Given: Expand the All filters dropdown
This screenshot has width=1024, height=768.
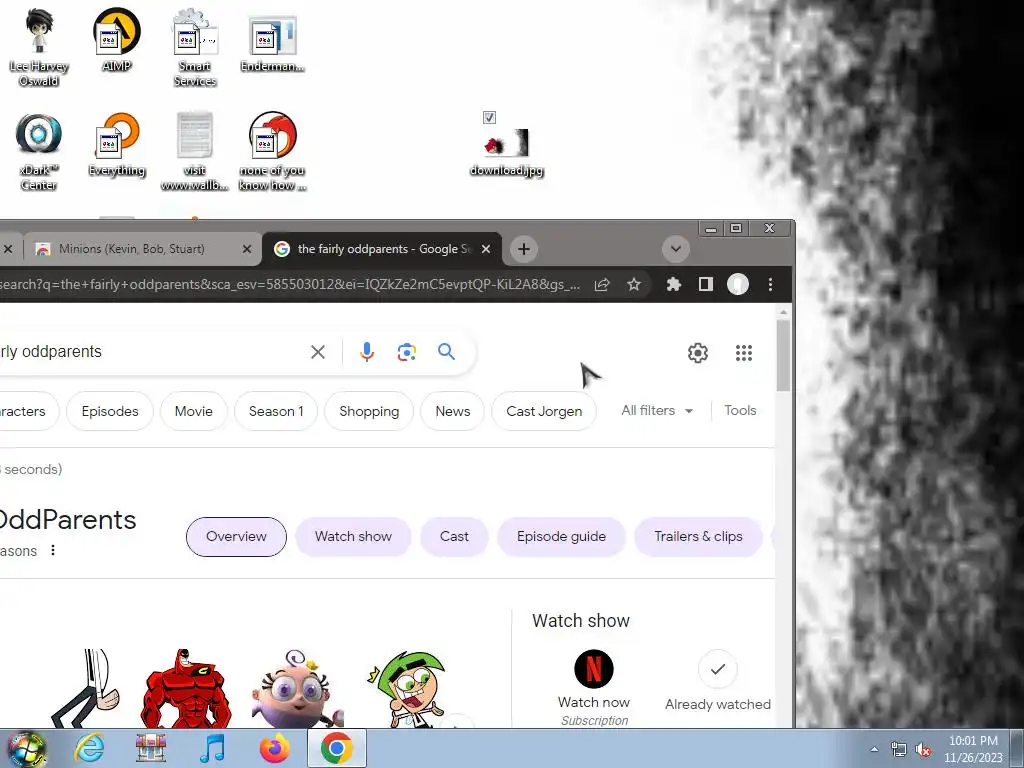Looking at the screenshot, I should [657, 411].
